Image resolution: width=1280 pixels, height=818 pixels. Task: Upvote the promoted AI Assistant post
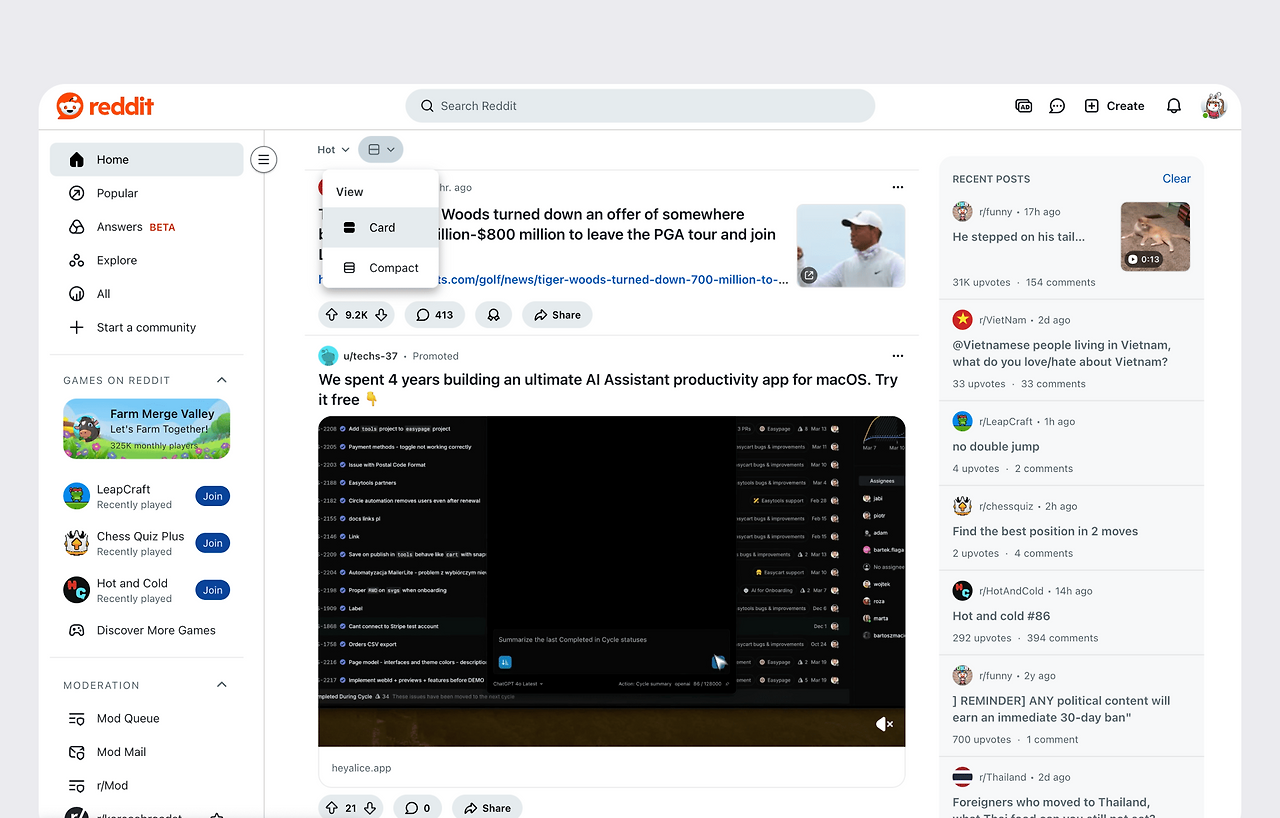click(332, 808)
